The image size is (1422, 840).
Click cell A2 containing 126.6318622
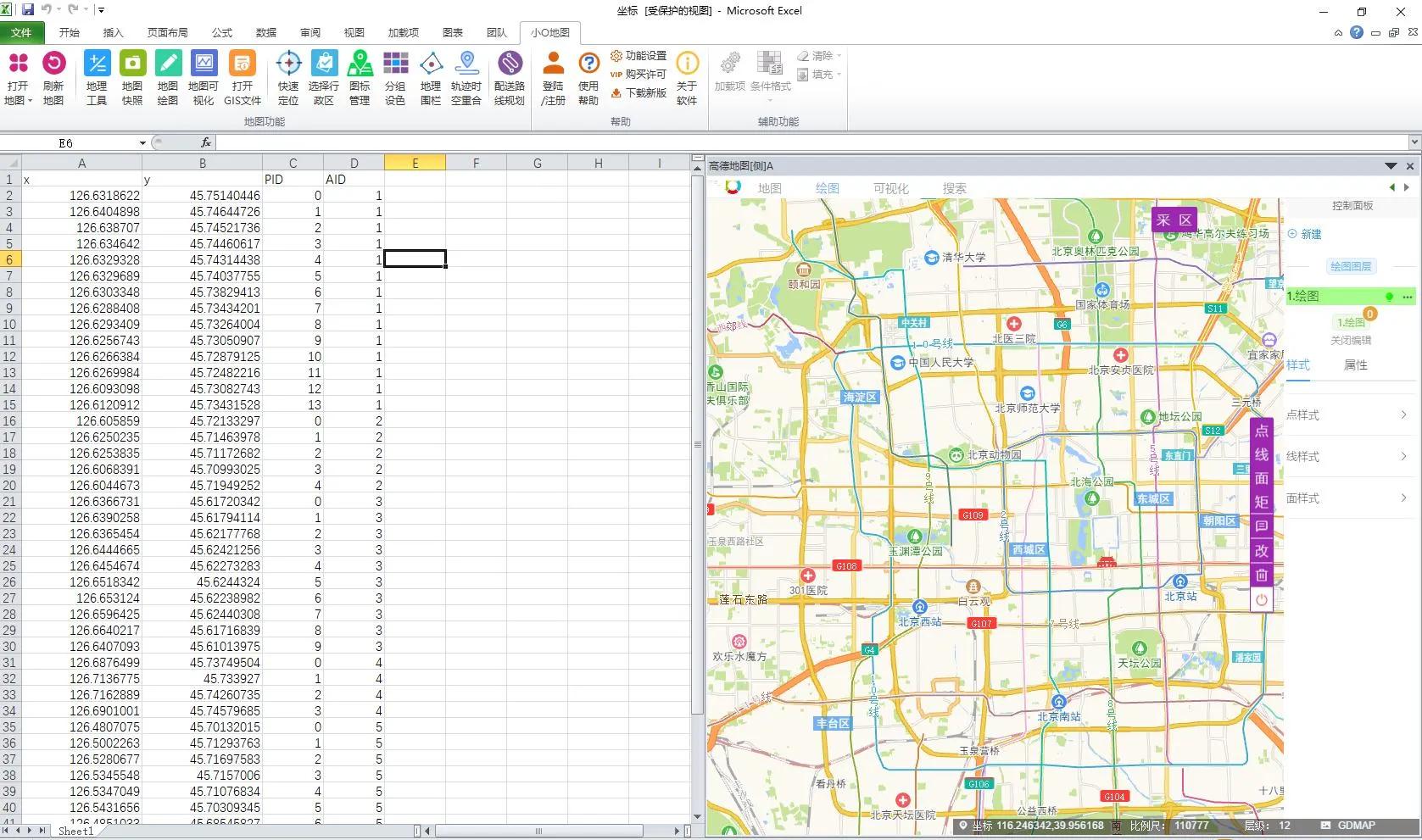[x=81, y=196]
